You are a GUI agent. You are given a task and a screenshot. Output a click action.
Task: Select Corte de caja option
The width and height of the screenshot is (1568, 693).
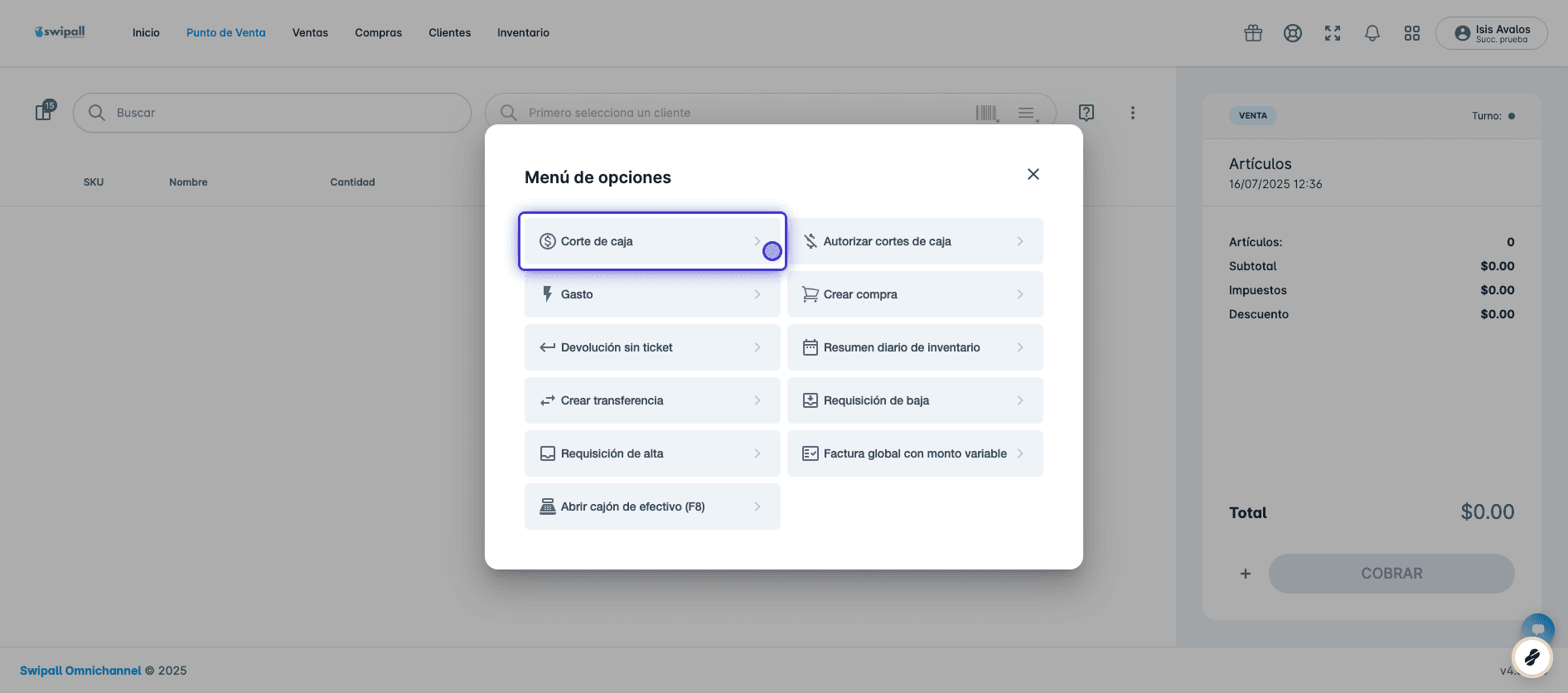click(652, 241)
